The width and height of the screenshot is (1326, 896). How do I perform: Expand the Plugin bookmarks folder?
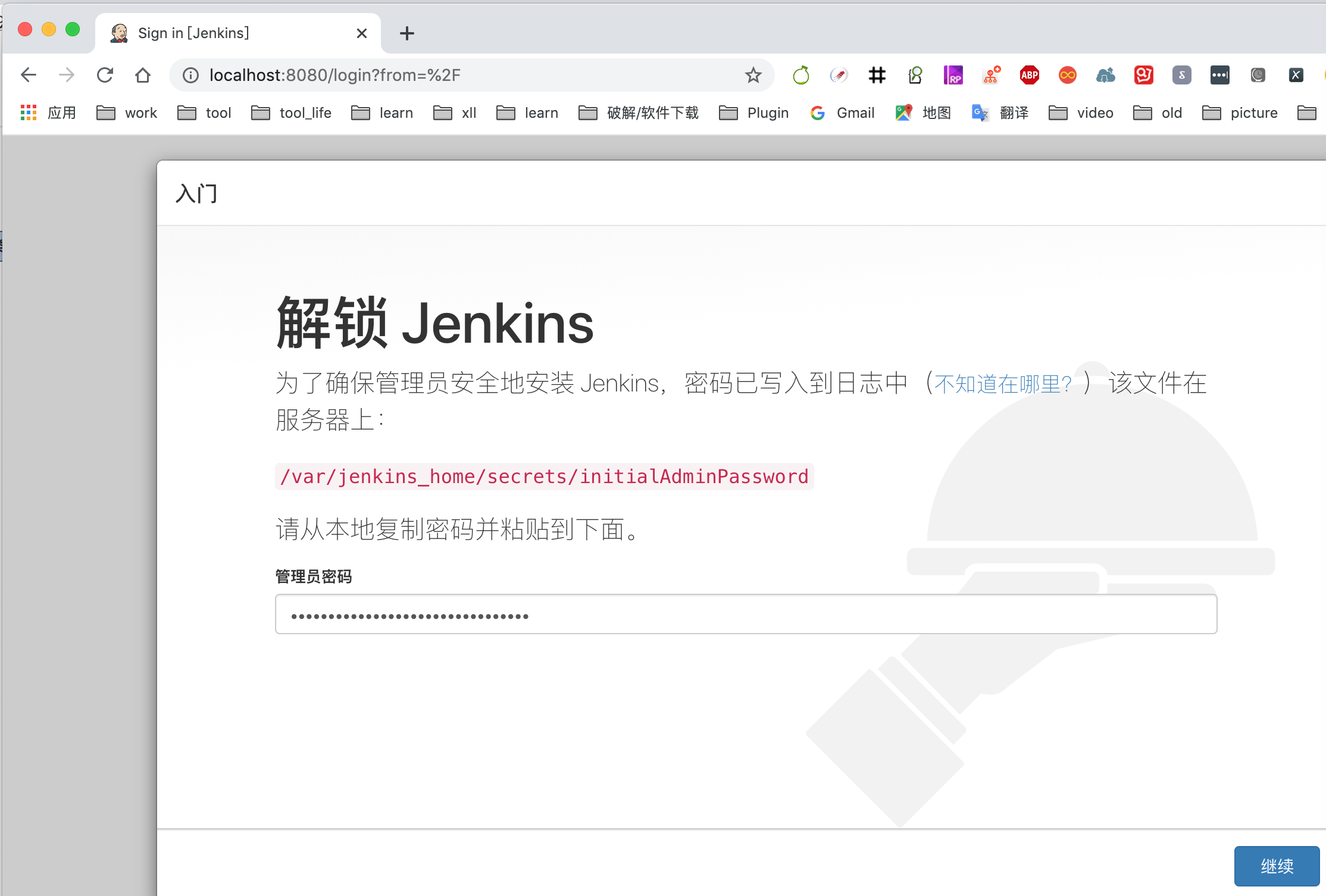click(754, 113)
